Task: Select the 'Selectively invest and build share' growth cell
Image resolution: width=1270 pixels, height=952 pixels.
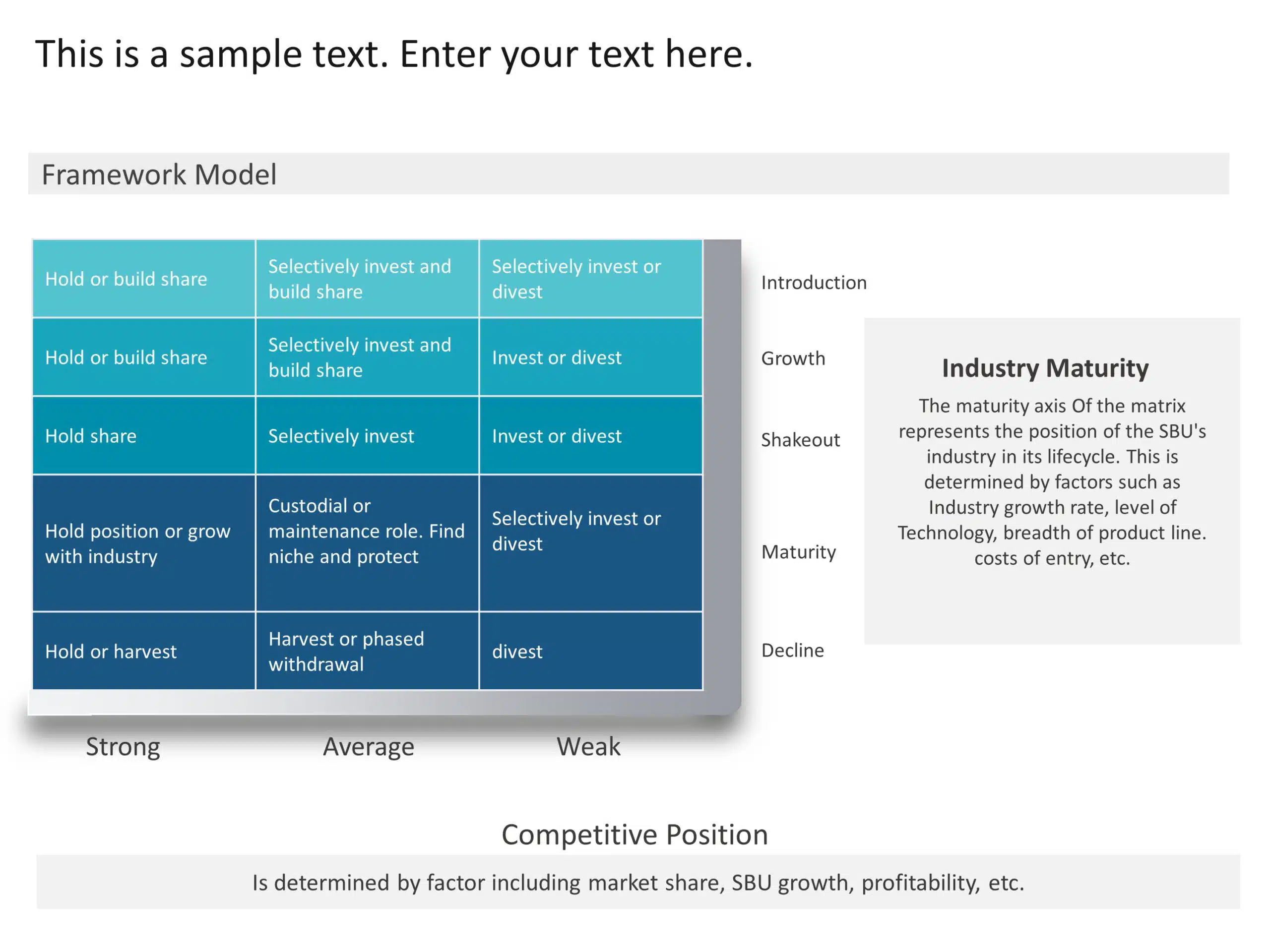Action: [x=368, y=359]
